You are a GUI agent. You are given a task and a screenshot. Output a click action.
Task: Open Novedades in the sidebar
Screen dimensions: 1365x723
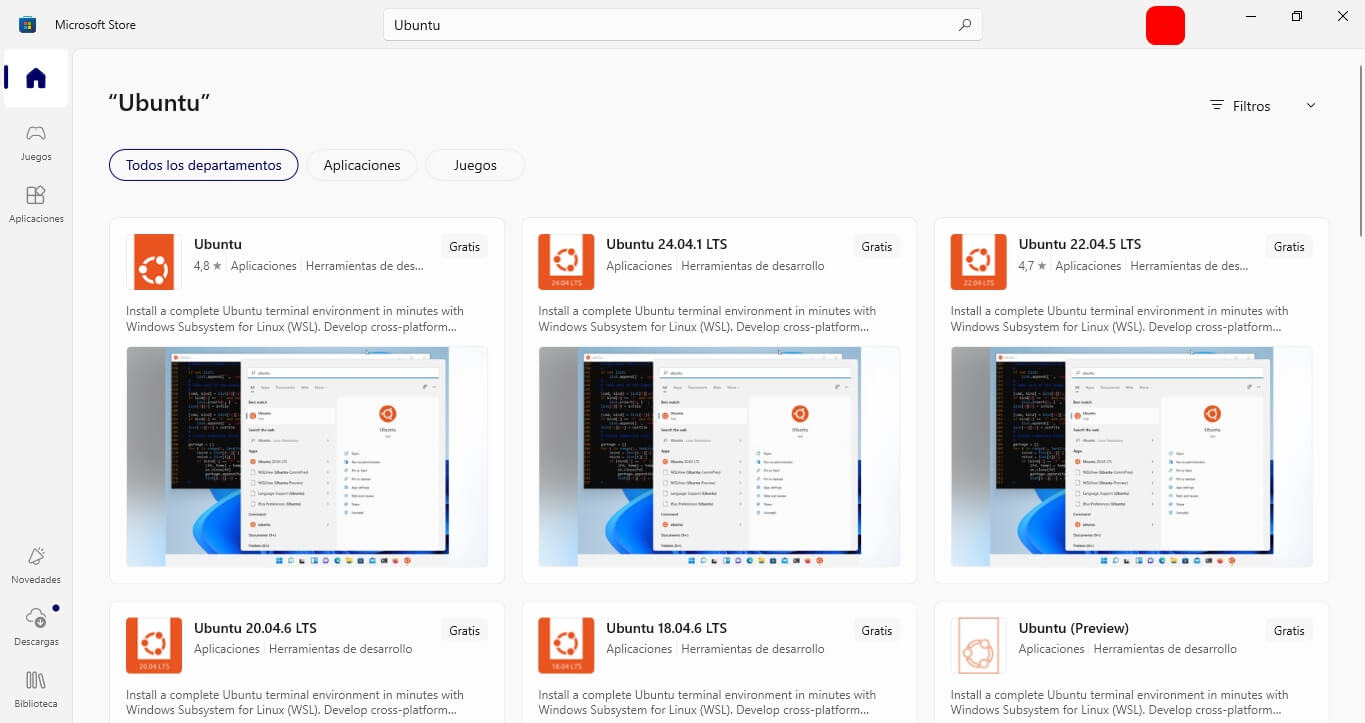pos(36,565)
